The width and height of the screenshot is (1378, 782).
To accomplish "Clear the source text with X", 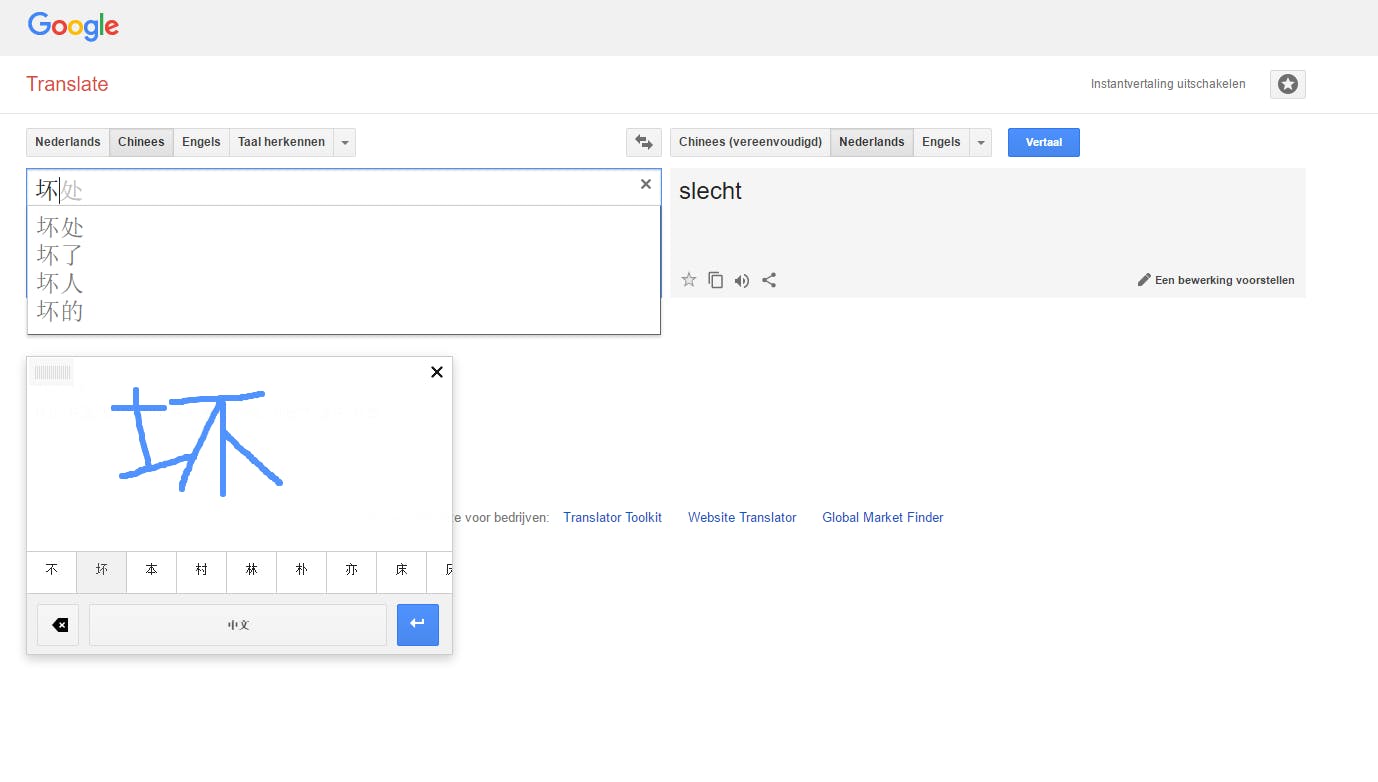I will [645, 184].
